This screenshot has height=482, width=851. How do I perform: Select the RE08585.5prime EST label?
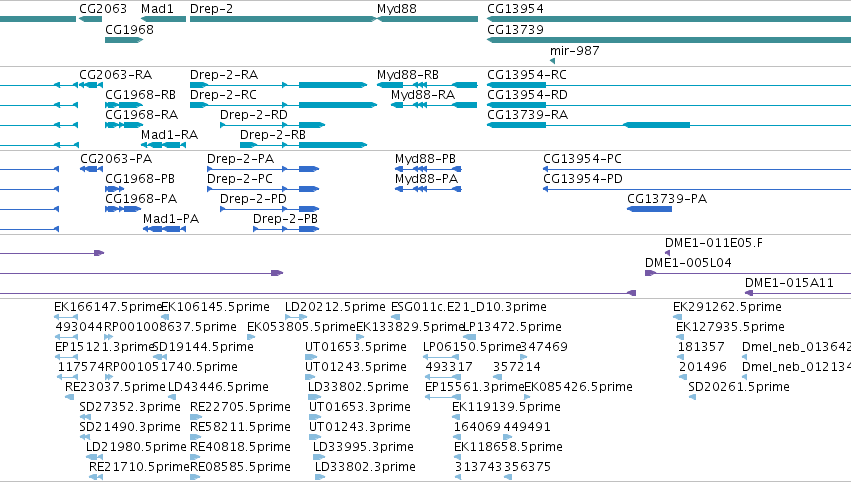point(240,468)
